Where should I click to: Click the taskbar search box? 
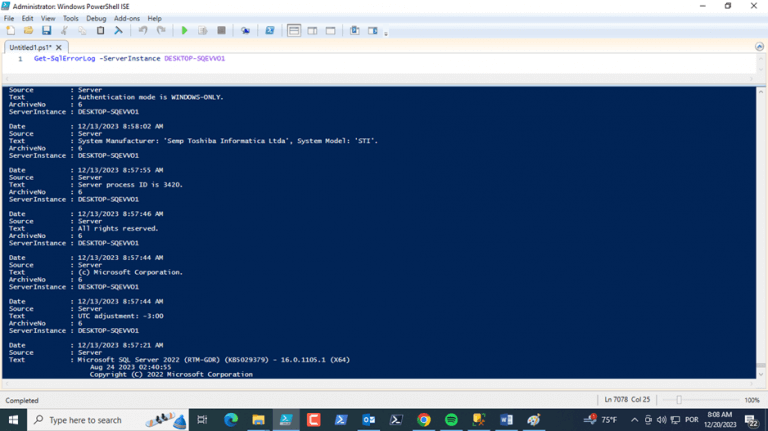pyautogui.click(x=108, y=420)
